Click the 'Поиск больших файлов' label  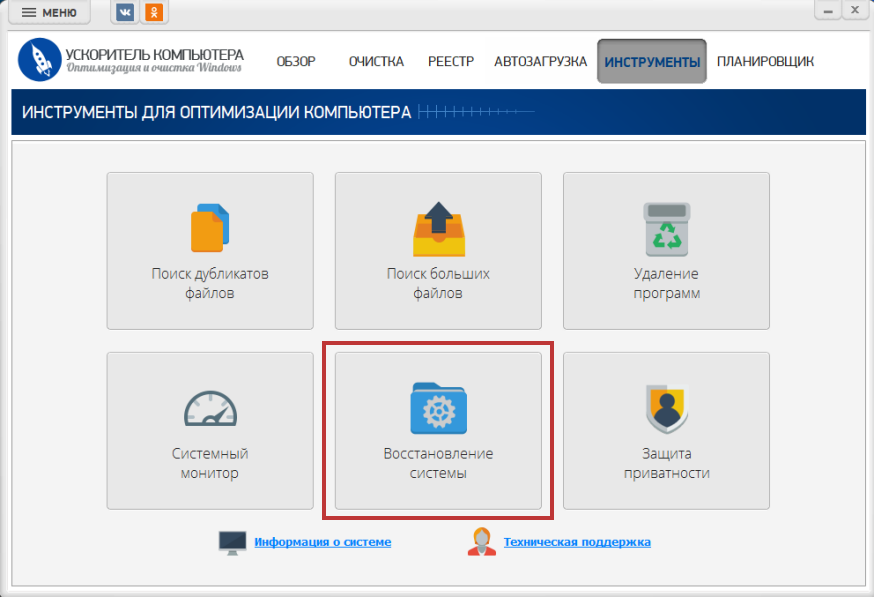click(x=438, y=283)
